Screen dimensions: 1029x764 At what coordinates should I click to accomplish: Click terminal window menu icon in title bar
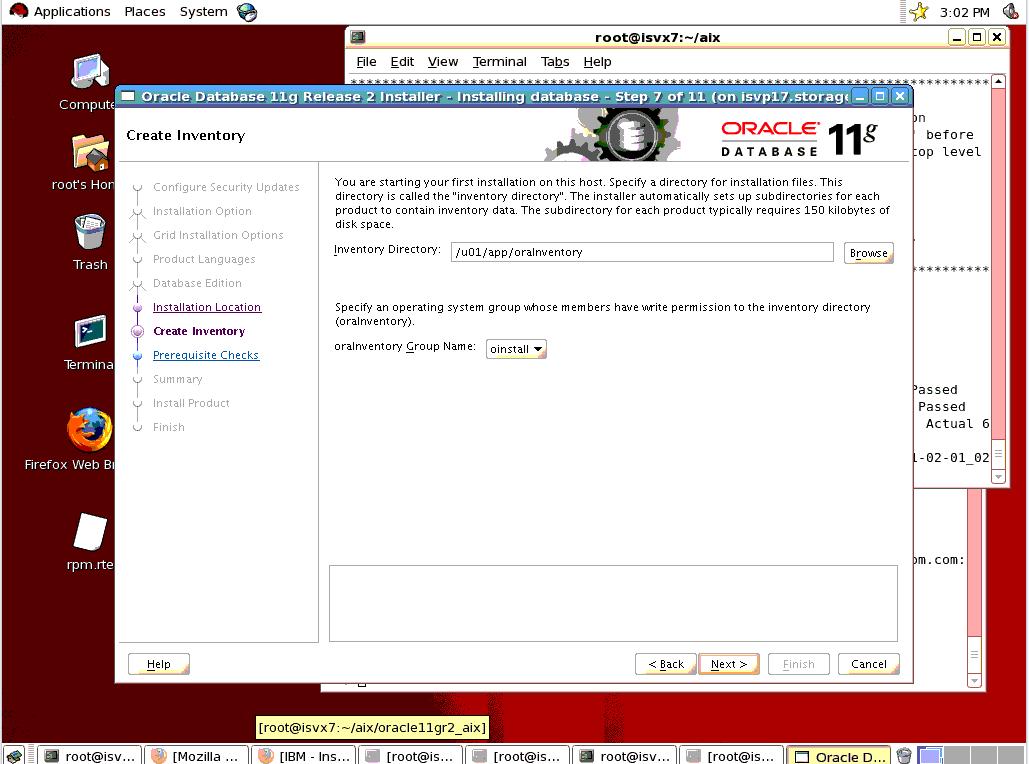(358, 37)
